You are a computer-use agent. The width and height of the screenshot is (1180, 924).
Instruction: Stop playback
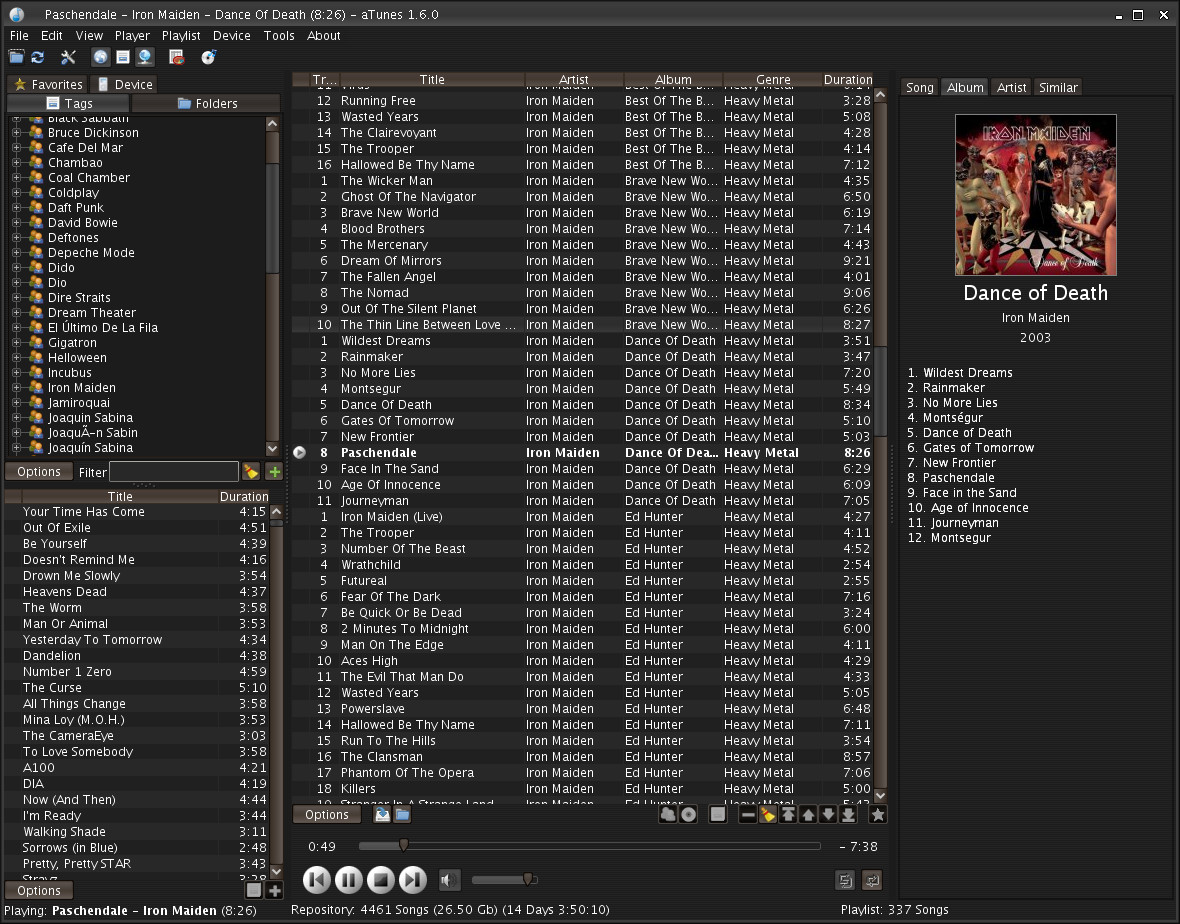point(380,880)
